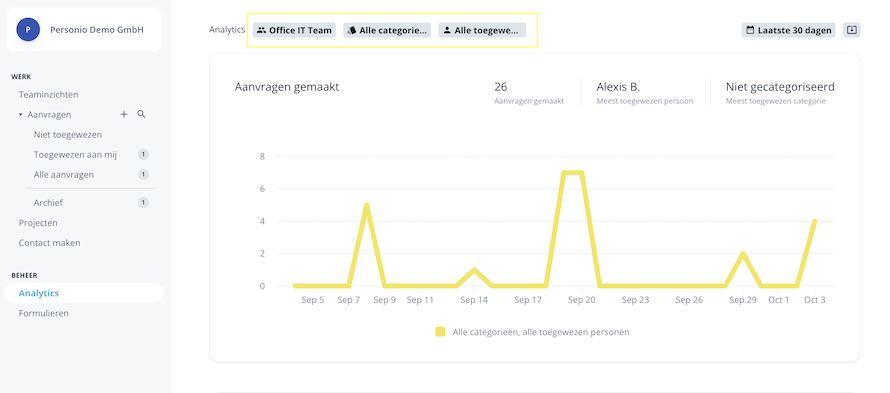Open Toegewezen aan mij list

(x=75, y=154)
